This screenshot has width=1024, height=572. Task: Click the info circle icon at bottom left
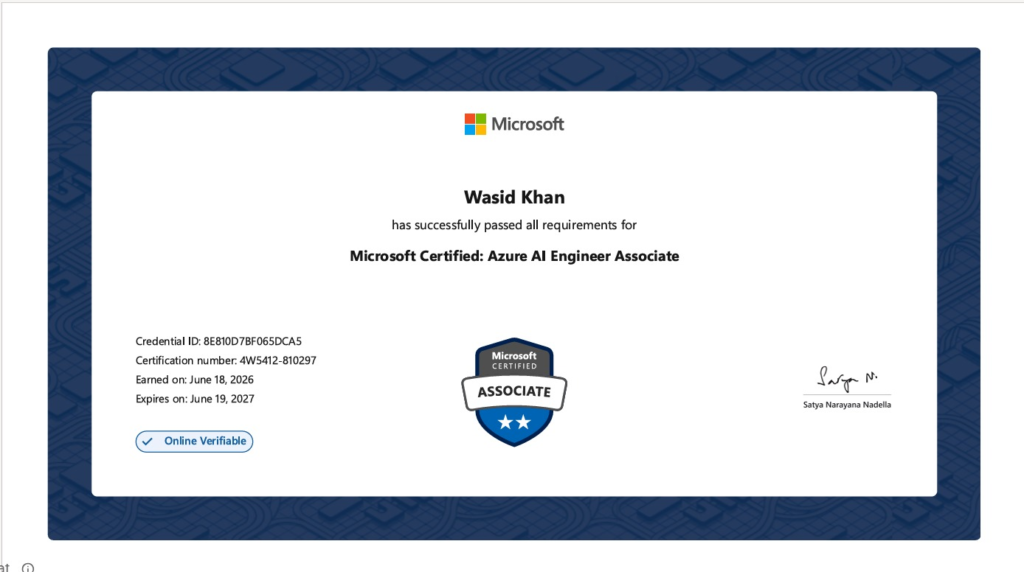coord(27,568)
